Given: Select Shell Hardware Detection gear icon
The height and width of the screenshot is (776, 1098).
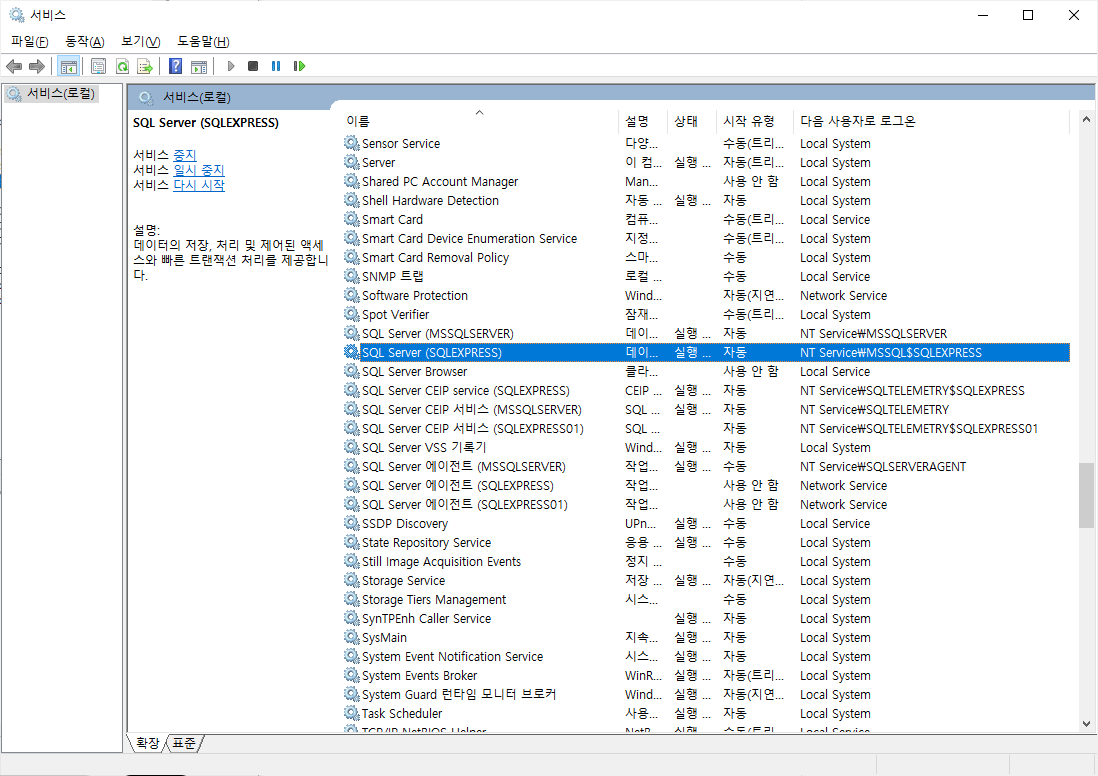Looking at the screenshot, I should pos(352,200).
